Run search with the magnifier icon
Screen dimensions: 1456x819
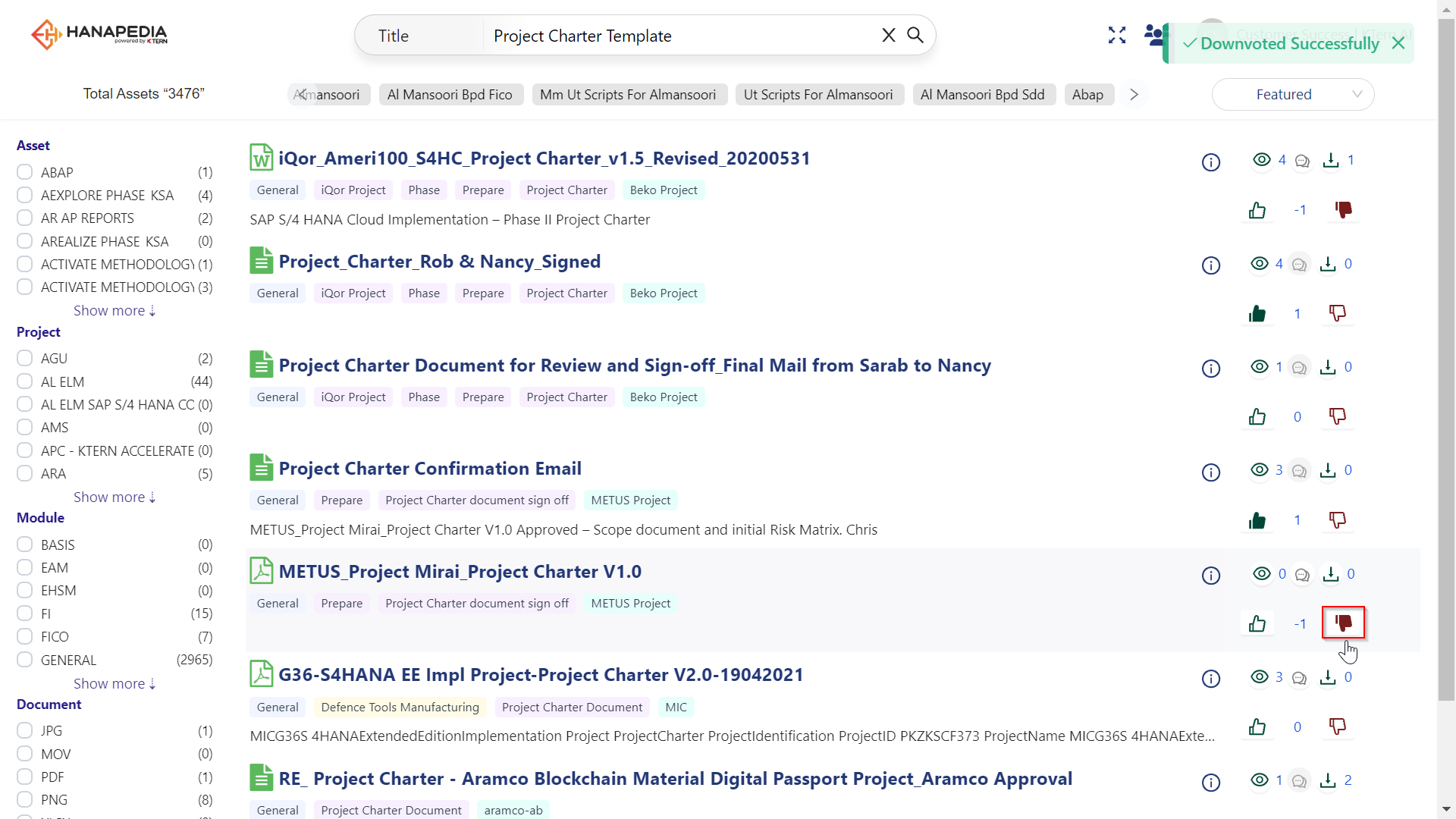(x=915, y=35)
